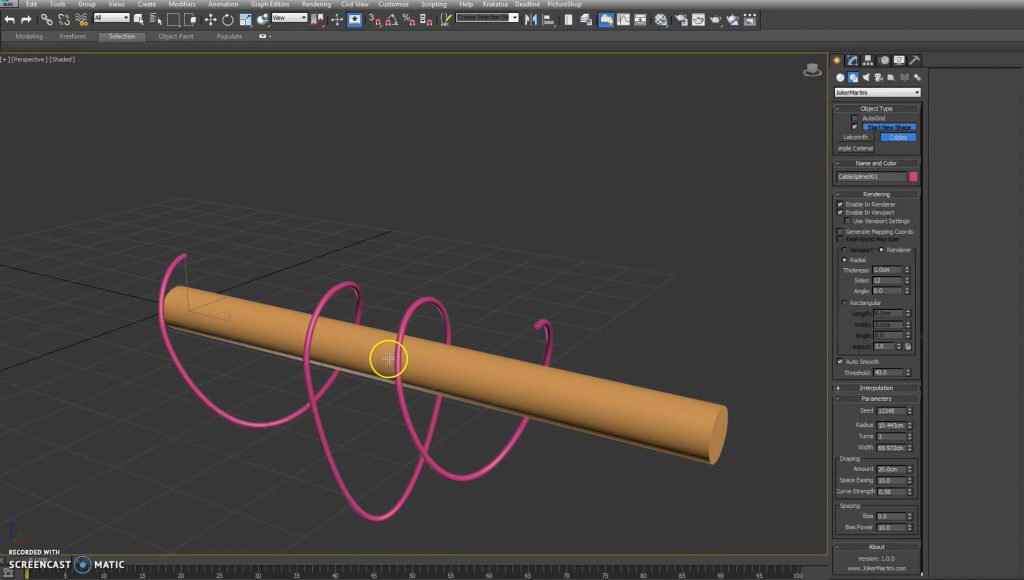Open the JokerMartini category dropdown

[876, 93]
